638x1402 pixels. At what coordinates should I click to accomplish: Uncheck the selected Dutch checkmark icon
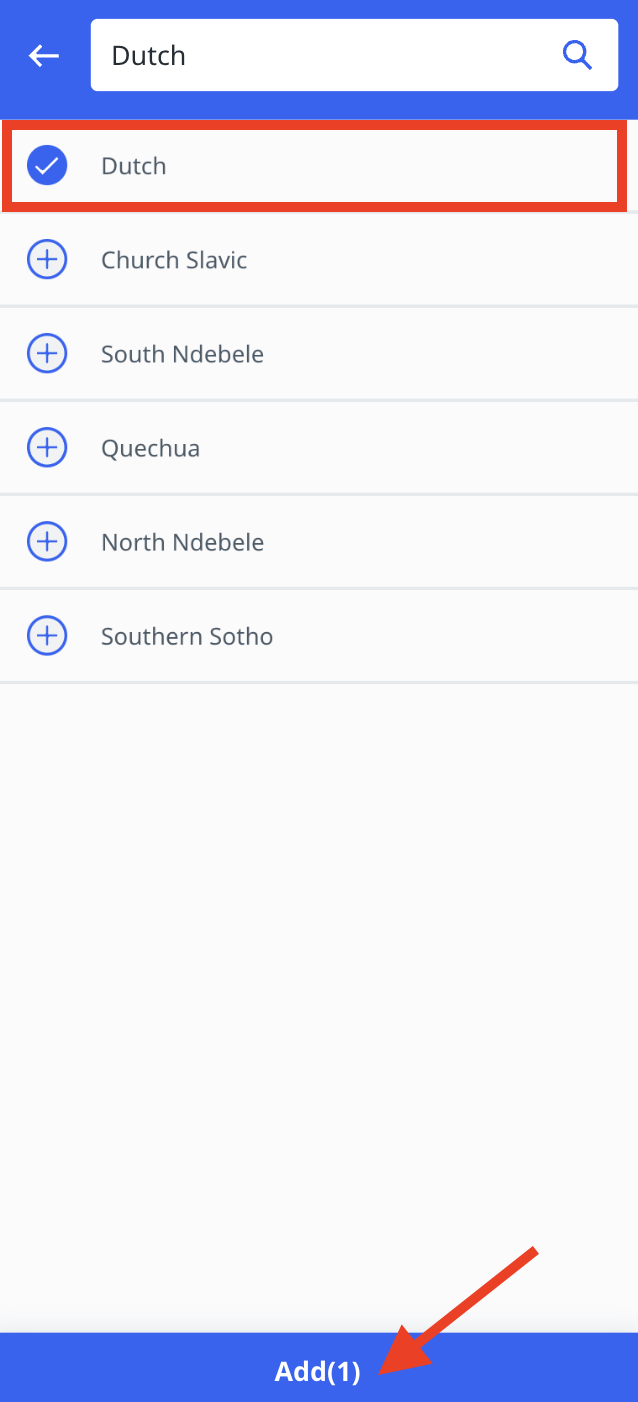47,166
